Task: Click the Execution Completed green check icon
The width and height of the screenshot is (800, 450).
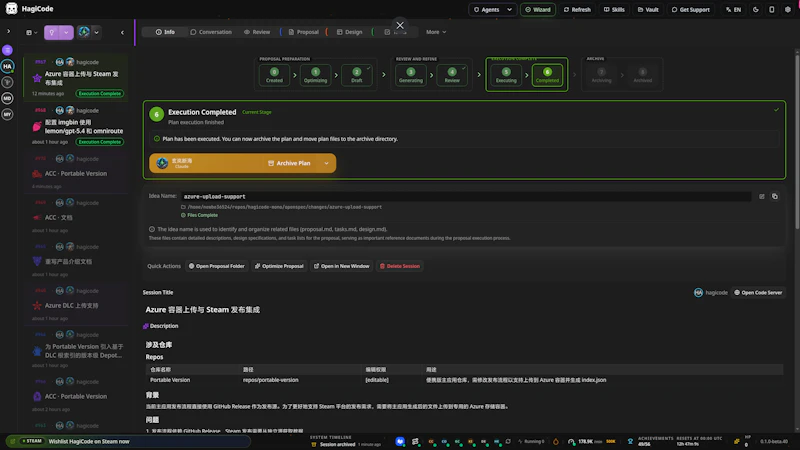Action: (x=776, y=110)
